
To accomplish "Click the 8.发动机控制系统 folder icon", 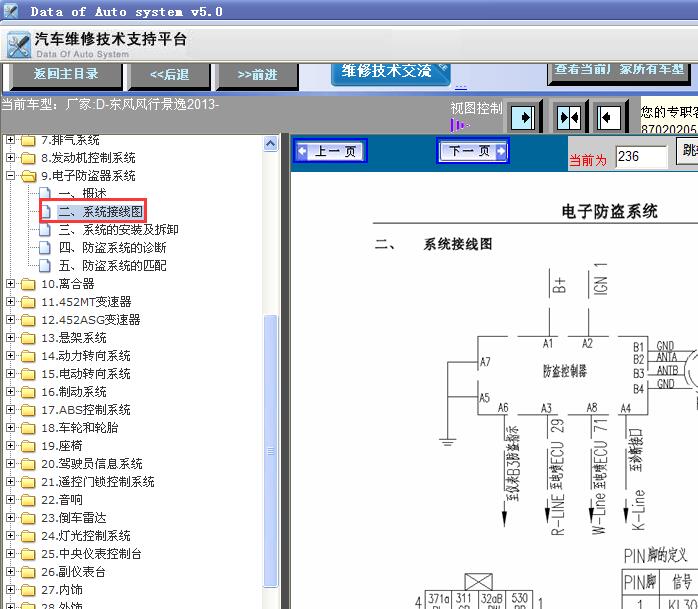I will pos(28,158).
